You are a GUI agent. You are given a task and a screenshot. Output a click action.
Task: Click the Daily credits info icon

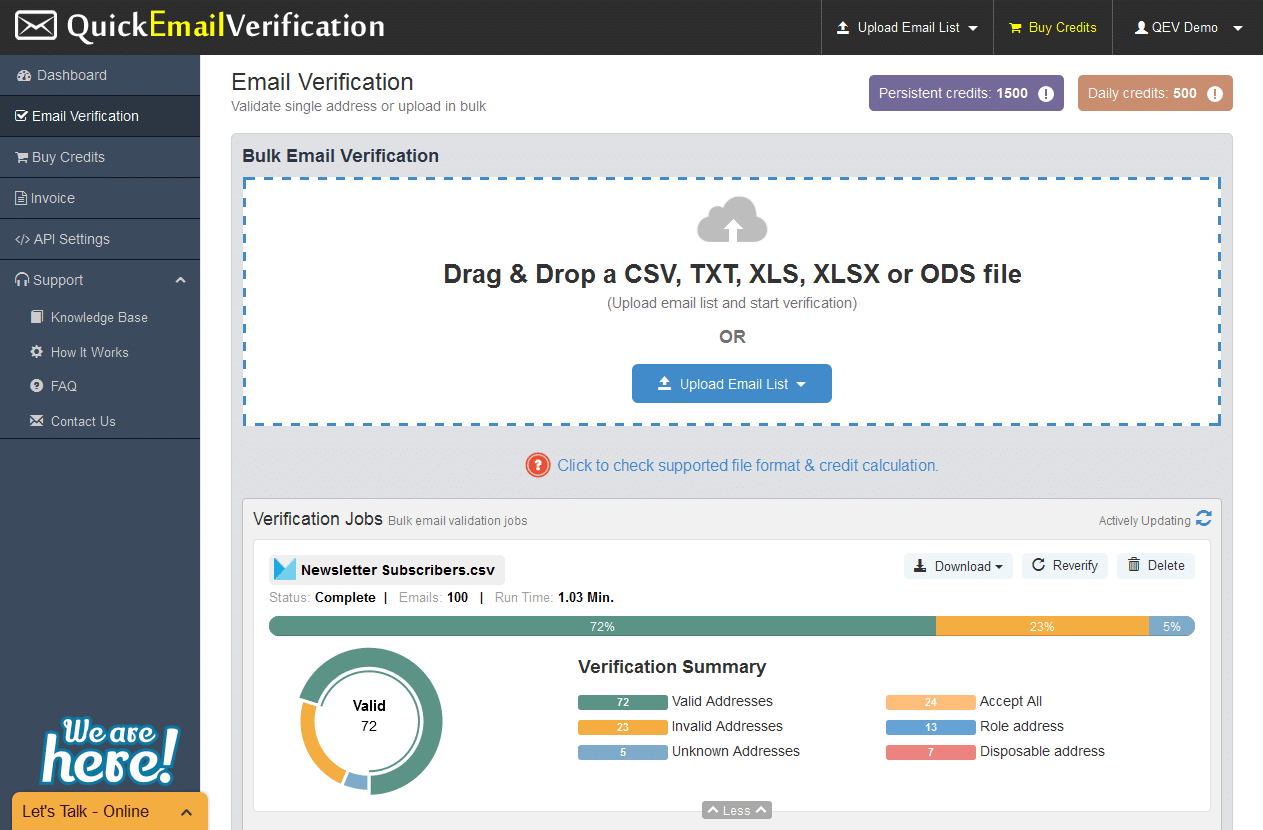pyautogui.click(x=1215, y=94)
